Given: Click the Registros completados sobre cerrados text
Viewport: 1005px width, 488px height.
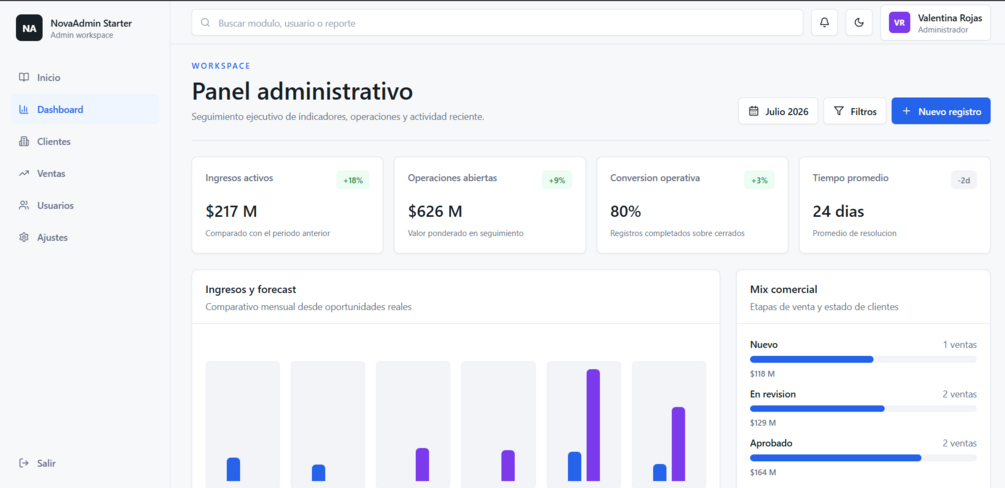Looking at the screenshot, I should tap(677, 233).
